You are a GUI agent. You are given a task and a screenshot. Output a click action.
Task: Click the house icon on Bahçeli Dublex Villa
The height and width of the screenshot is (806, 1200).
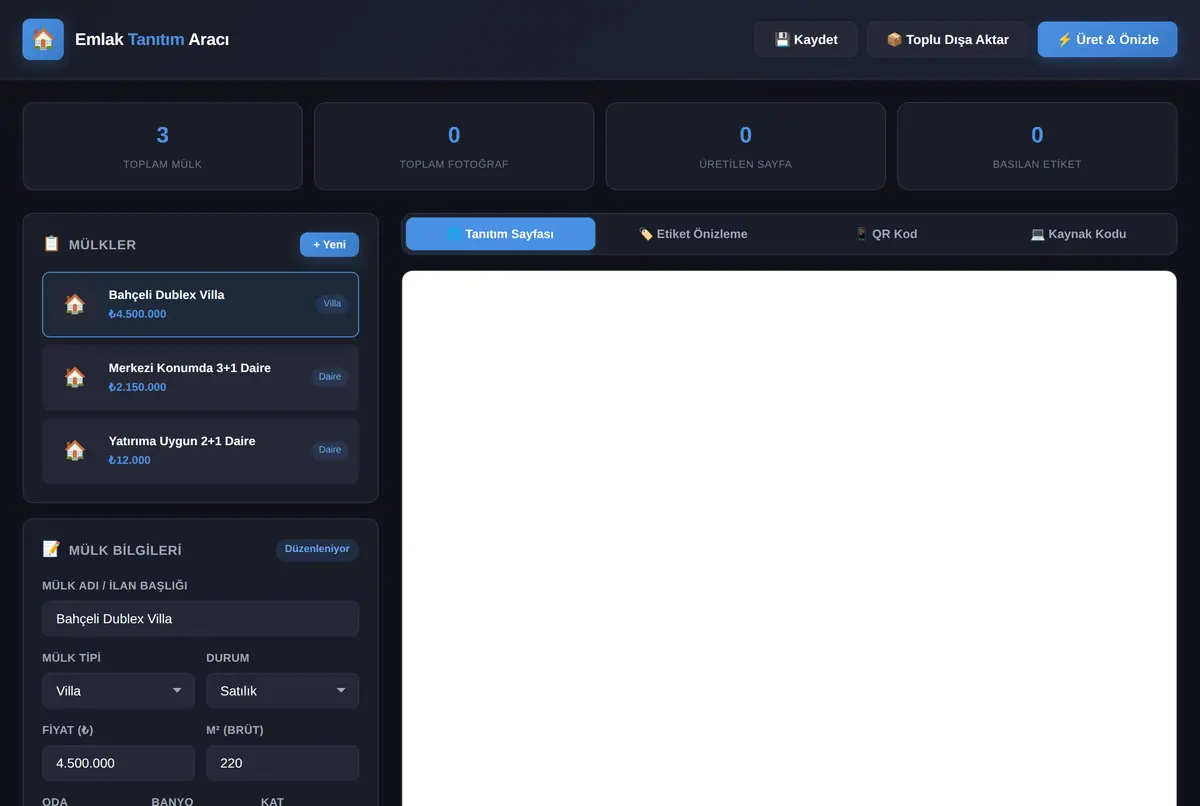75,304
